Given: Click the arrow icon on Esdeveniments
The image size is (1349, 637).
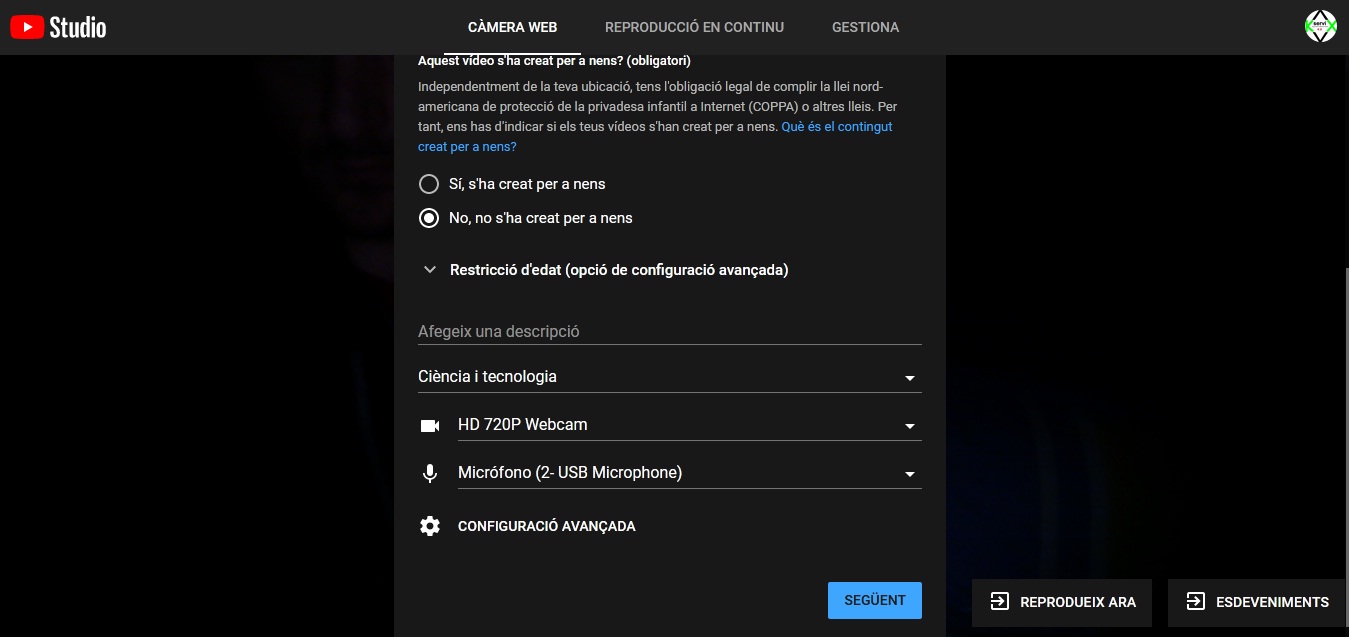Looking at the screenshot, I should tap(1195, 602).
